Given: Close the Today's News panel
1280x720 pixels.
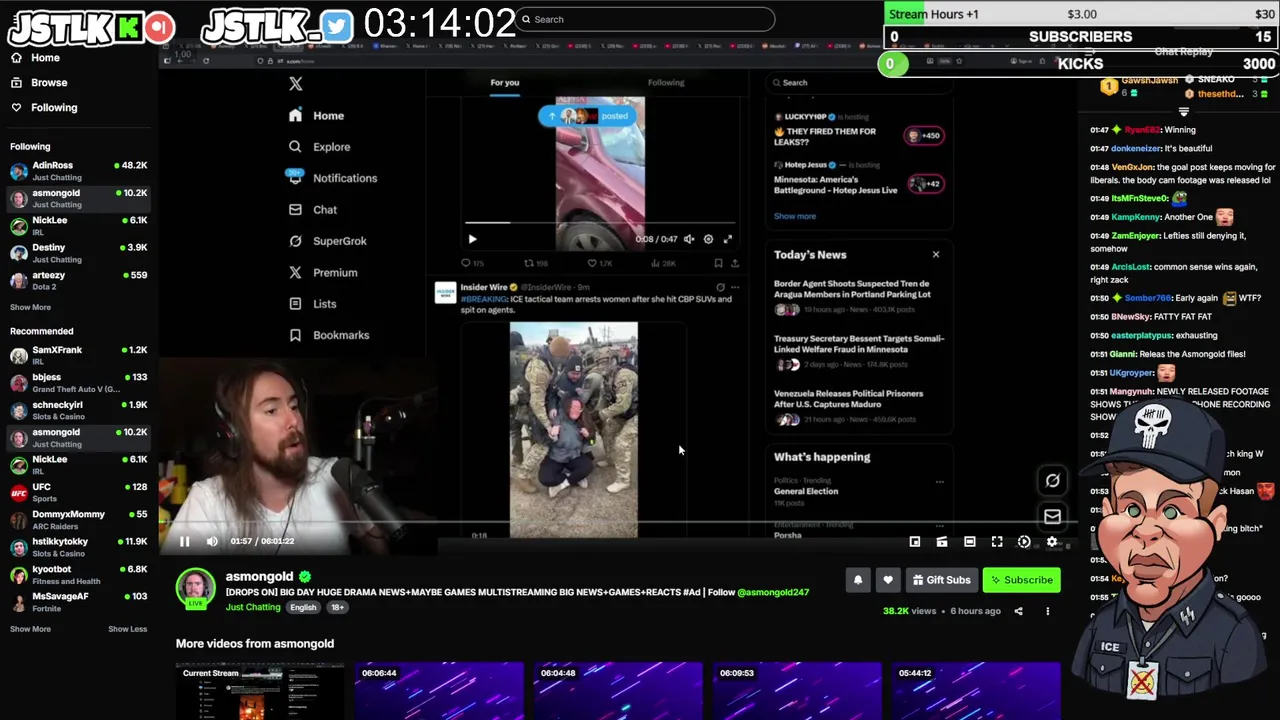Looking at the screenshot, I should point(936,255).
